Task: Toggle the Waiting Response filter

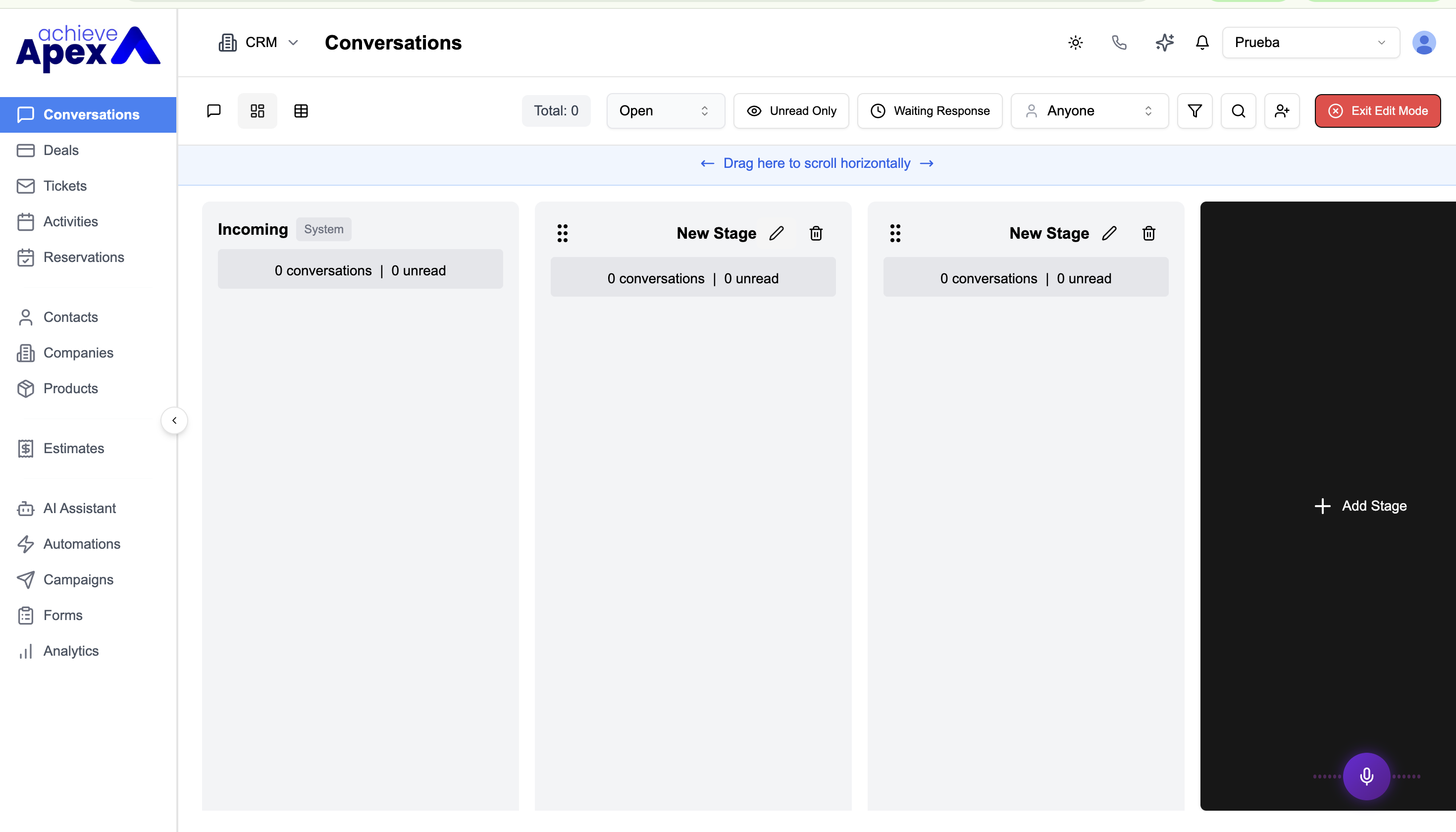Action: click(930, 111)
